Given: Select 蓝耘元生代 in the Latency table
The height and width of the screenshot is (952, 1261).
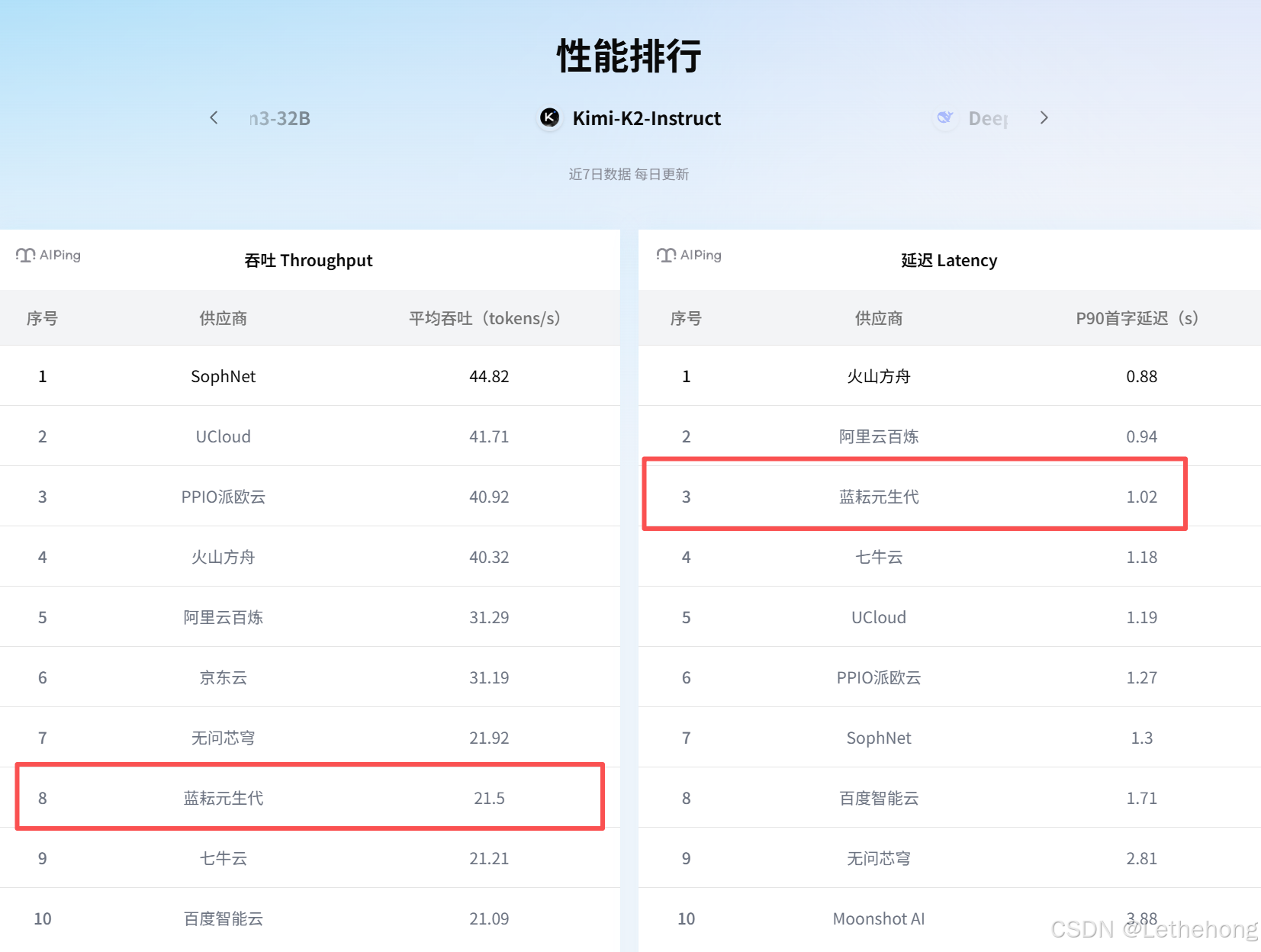Looking at the screenshot, I should click(x=879, y=497).
